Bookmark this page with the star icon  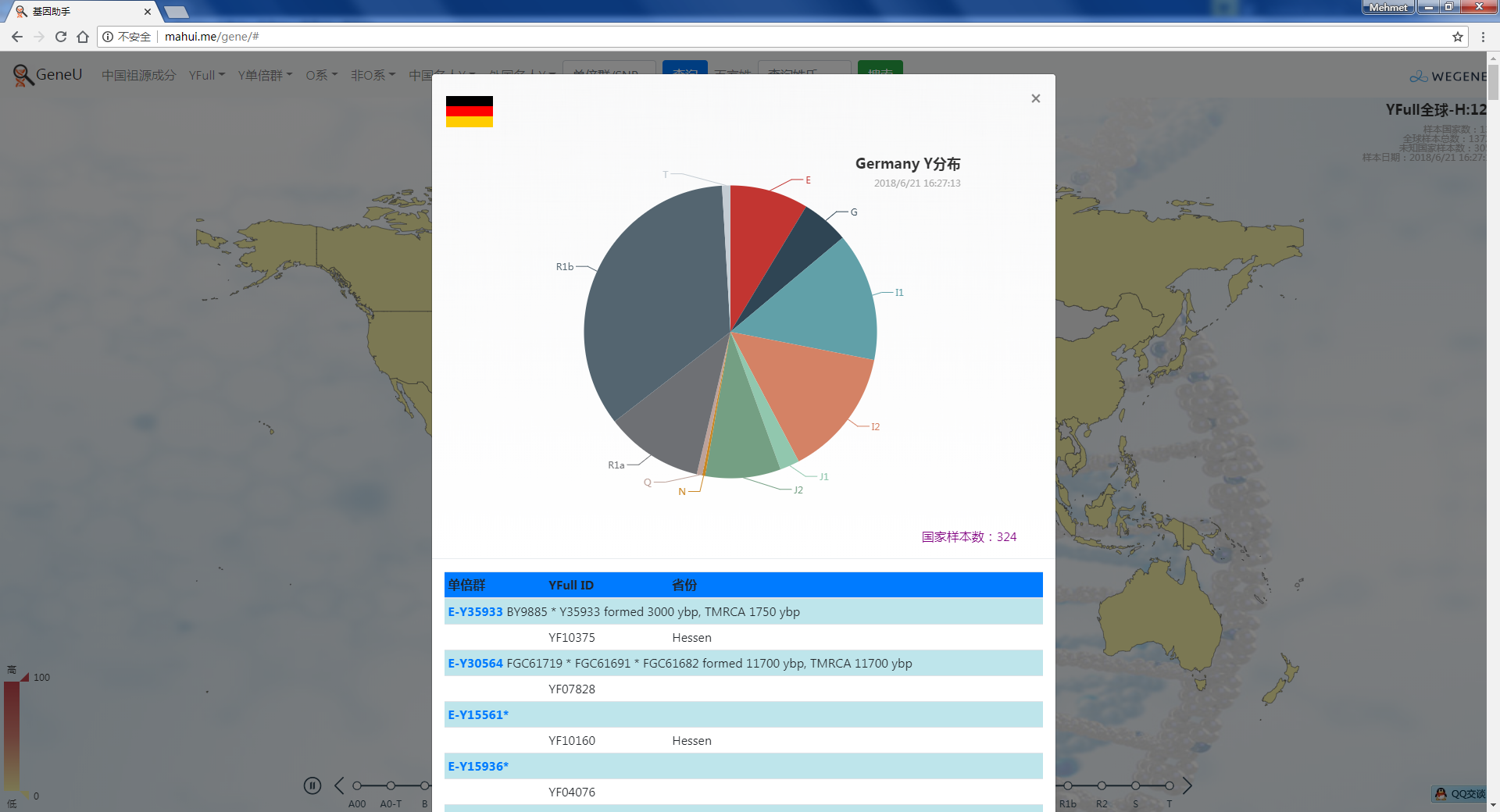coord(1457,37)
